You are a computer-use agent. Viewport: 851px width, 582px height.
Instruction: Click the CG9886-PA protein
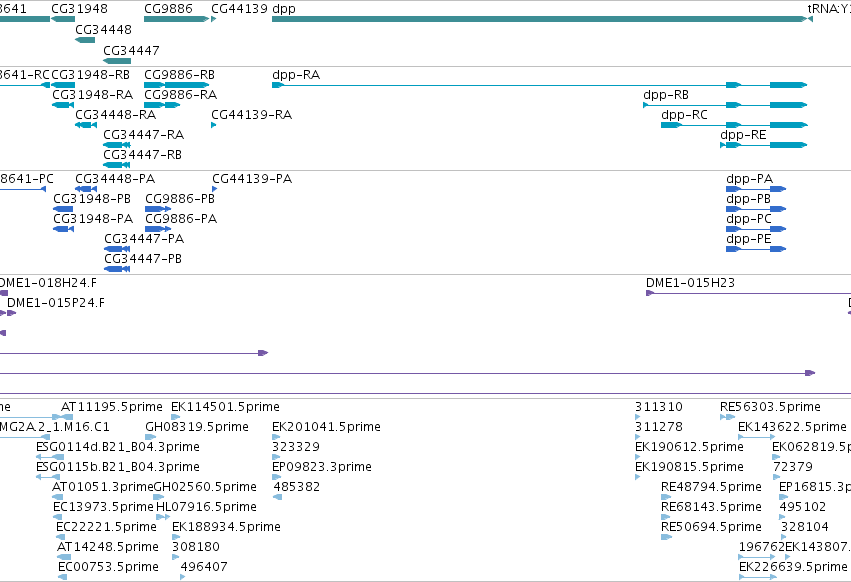point(158,229)
